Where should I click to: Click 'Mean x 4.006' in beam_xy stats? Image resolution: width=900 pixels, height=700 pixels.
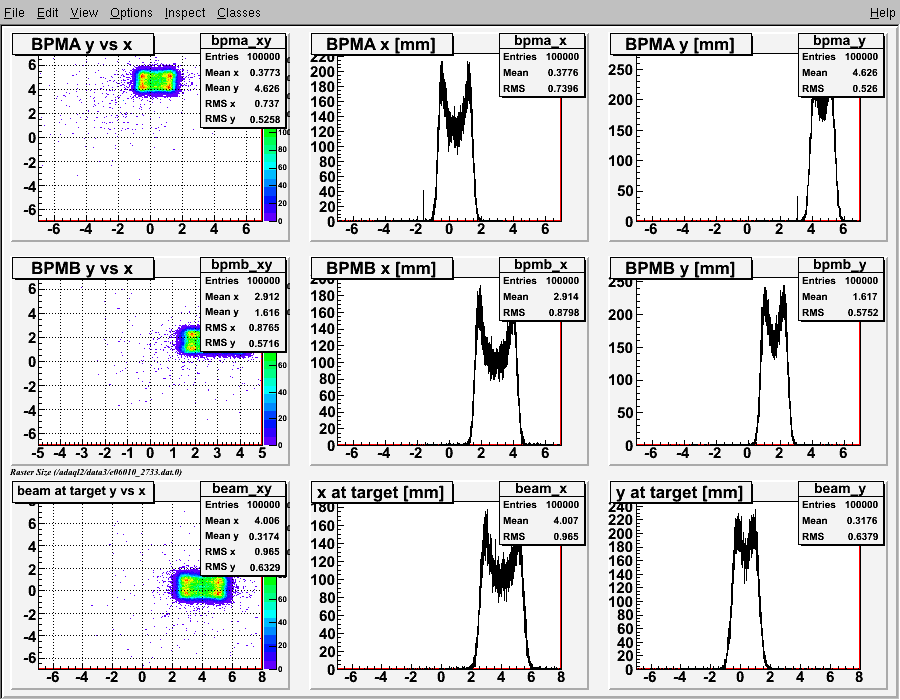point(243,520)
